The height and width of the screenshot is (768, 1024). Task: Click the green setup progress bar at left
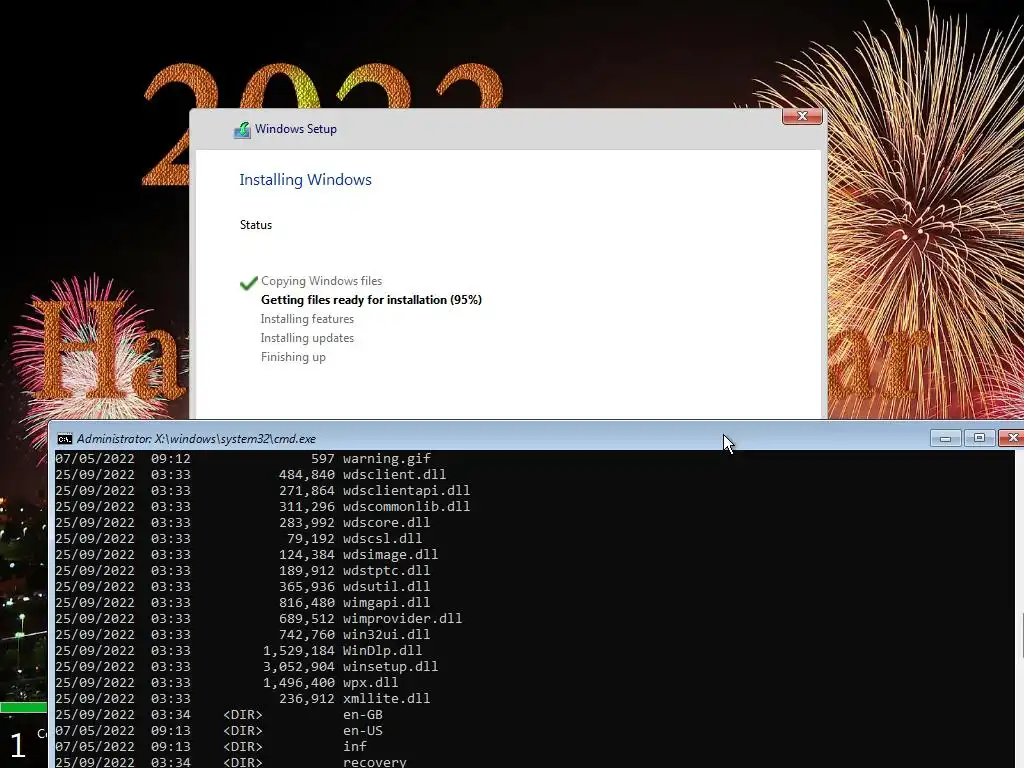[24, 707]
